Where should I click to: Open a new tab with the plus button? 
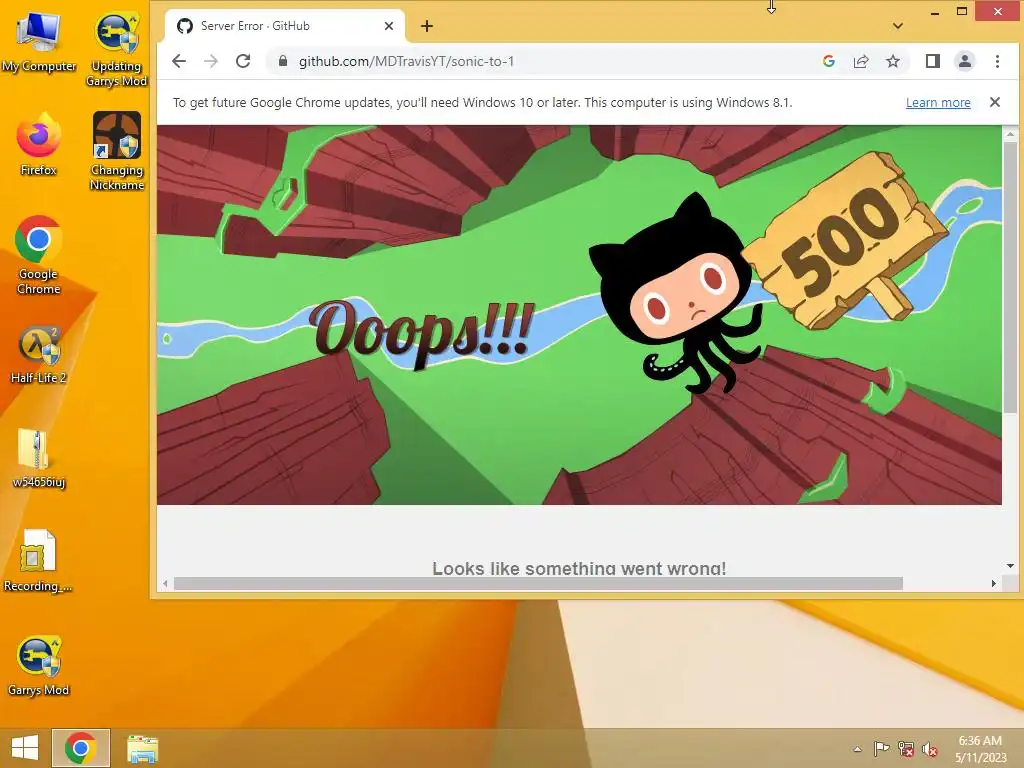(426, 26)
